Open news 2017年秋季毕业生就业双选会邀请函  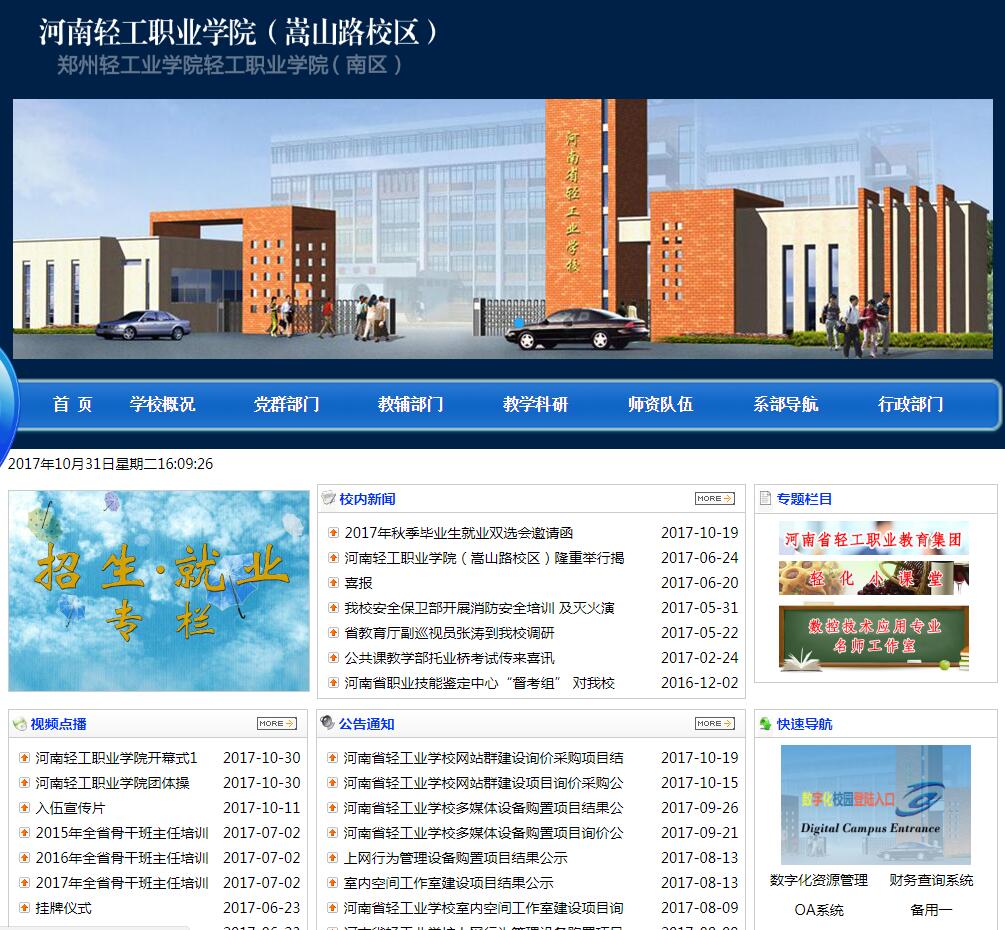coord(459,533)
